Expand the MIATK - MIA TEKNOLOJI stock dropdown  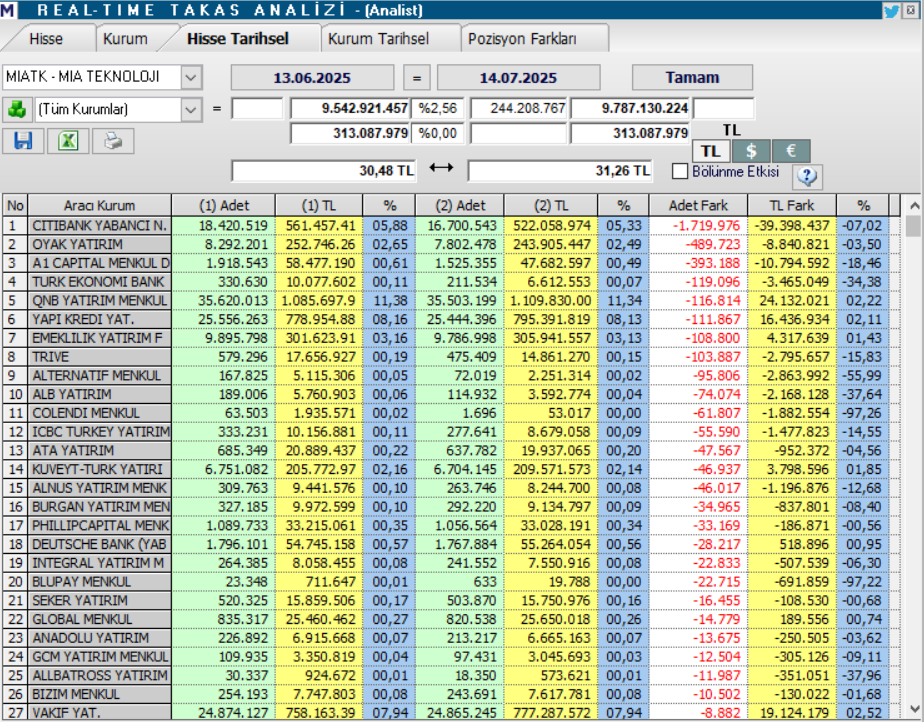[x=191, y=77]
